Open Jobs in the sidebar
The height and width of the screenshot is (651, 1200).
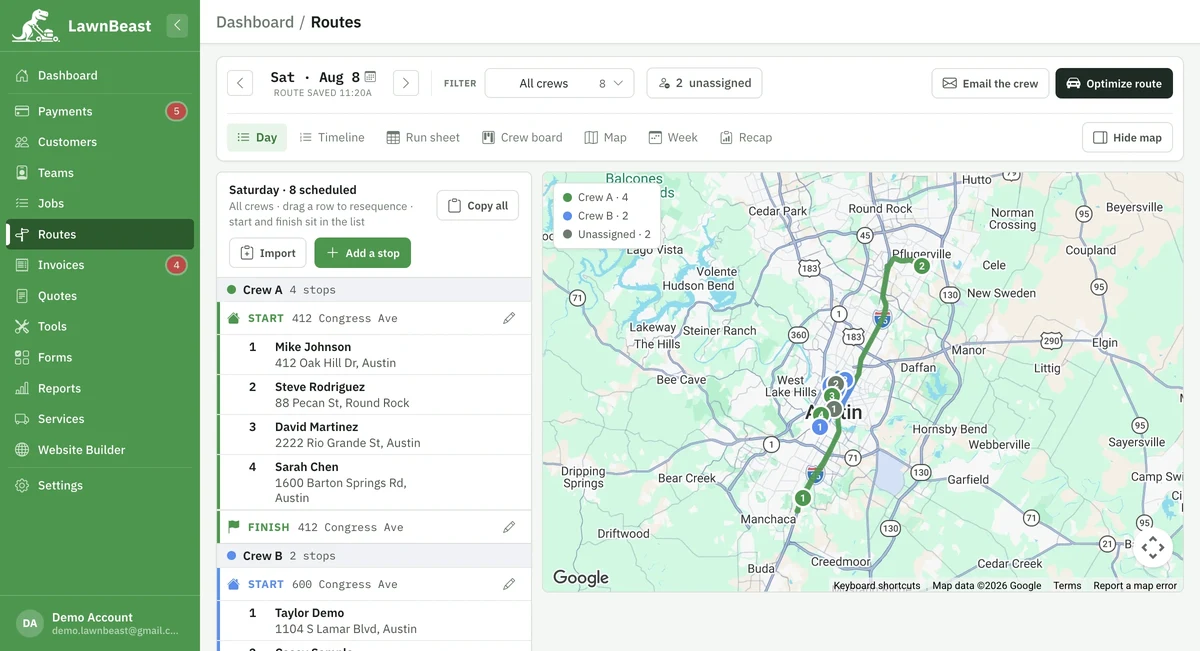(x=100, y=203)
